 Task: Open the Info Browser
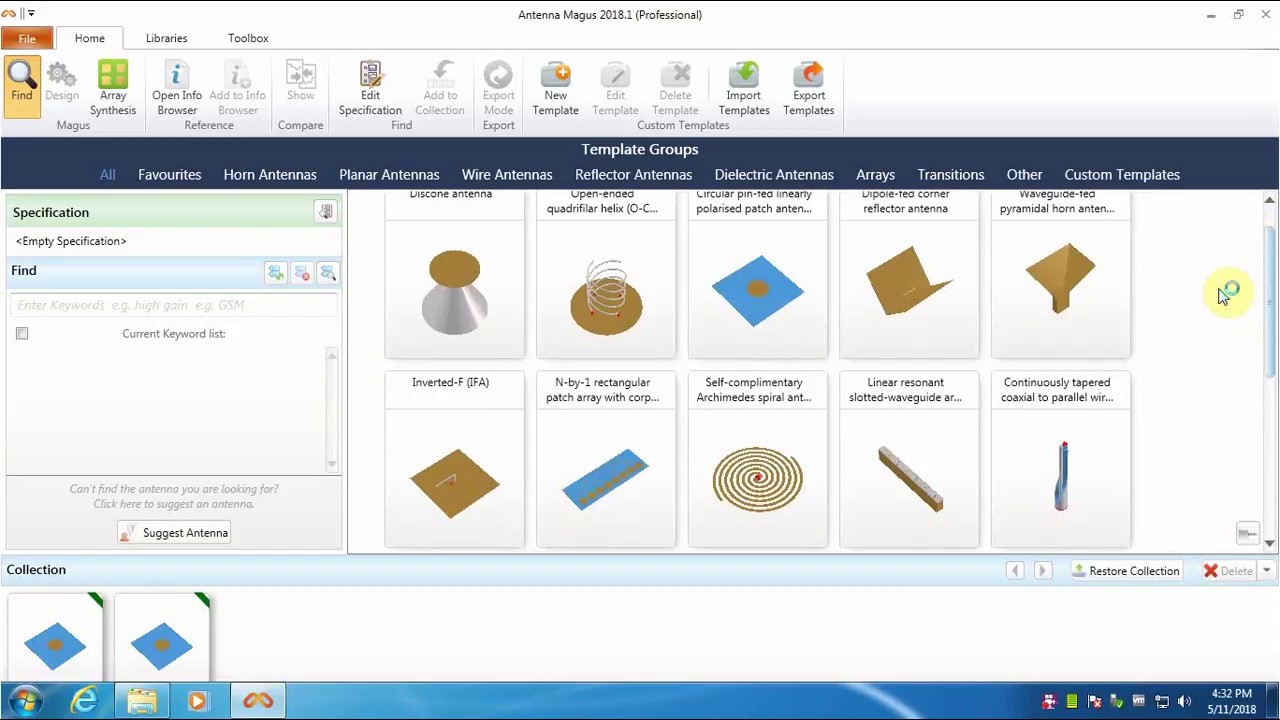point(177,88)
